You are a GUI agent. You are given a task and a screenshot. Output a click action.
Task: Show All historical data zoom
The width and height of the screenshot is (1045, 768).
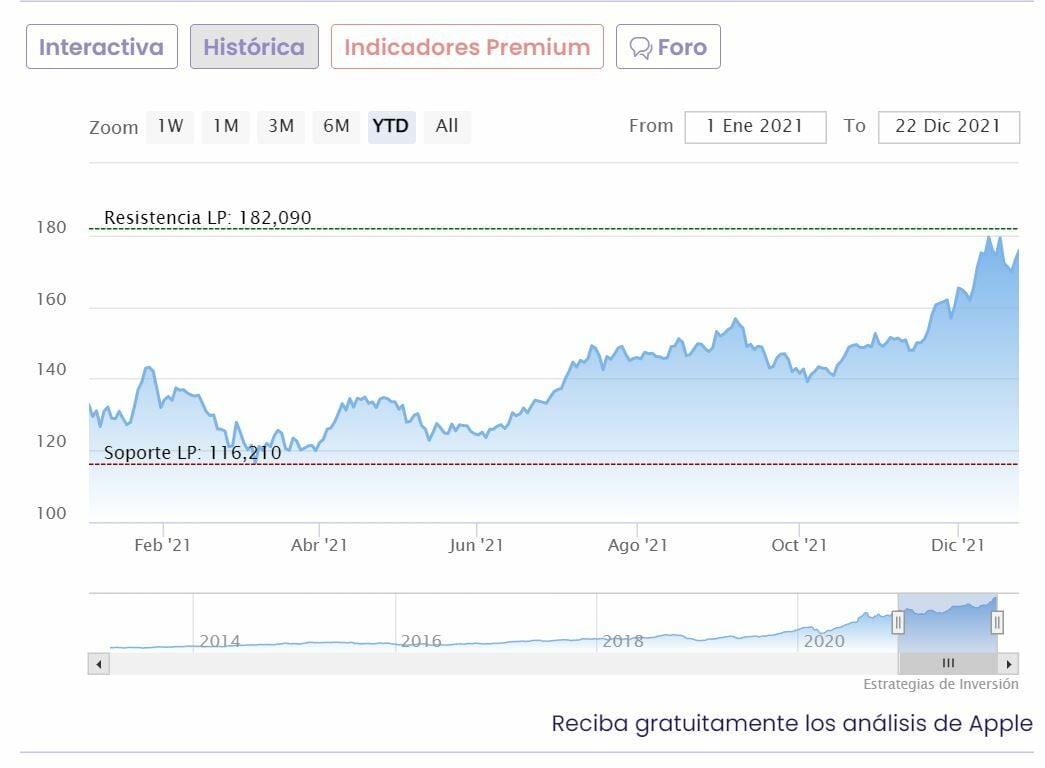pos(447,126)
